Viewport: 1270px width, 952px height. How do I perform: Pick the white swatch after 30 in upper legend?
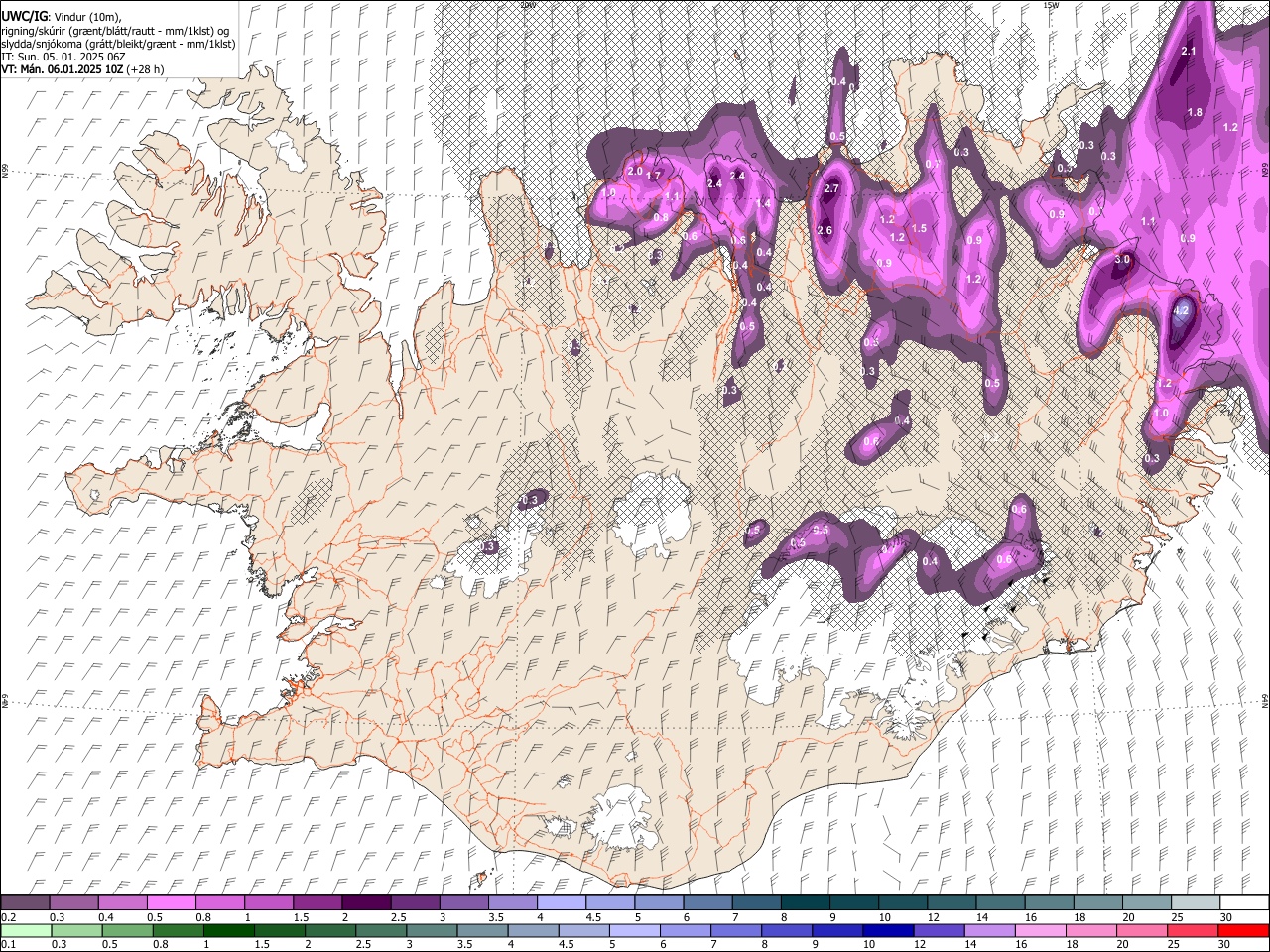point(1244,902)
